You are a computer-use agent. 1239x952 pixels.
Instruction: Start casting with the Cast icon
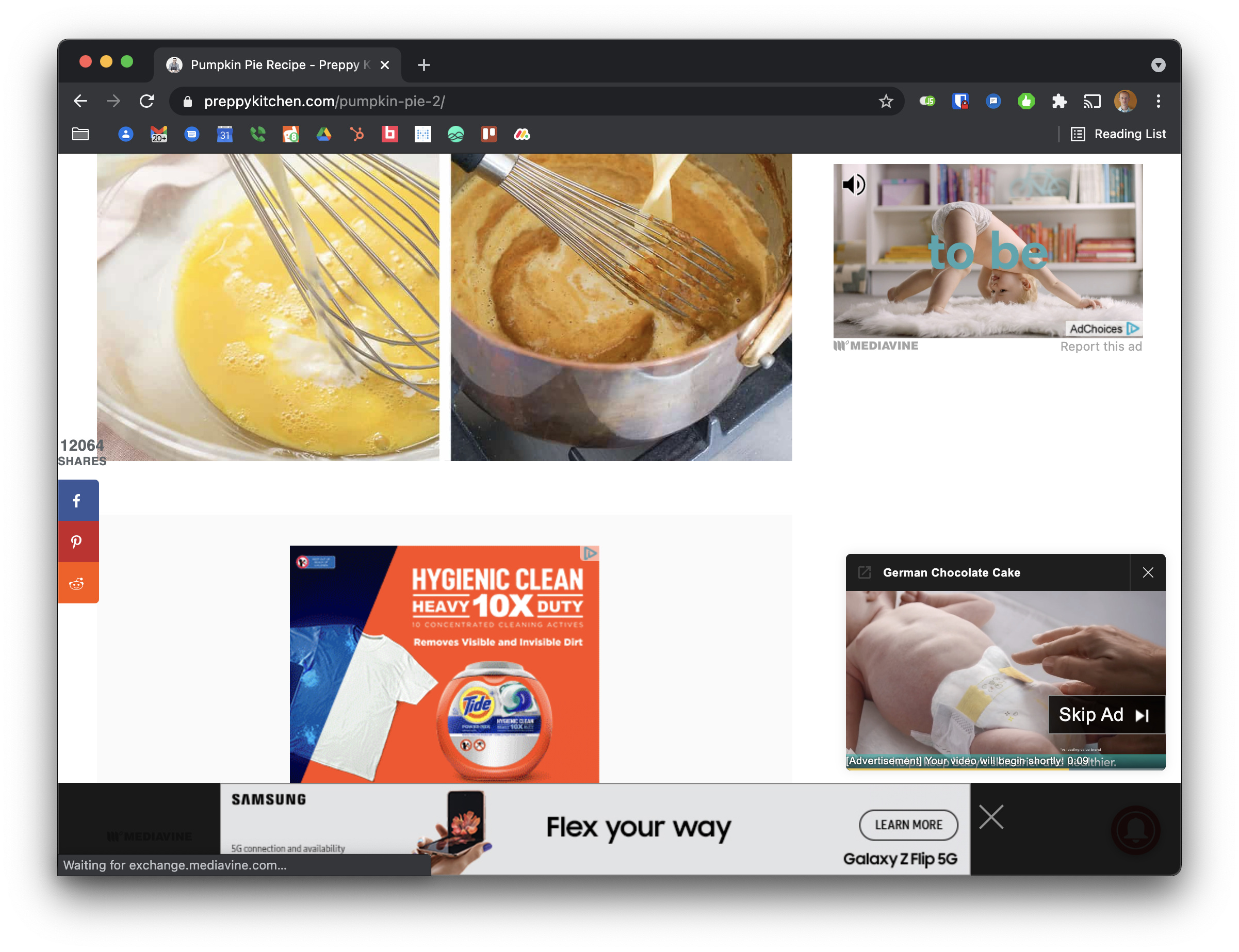coord(1091,101)
